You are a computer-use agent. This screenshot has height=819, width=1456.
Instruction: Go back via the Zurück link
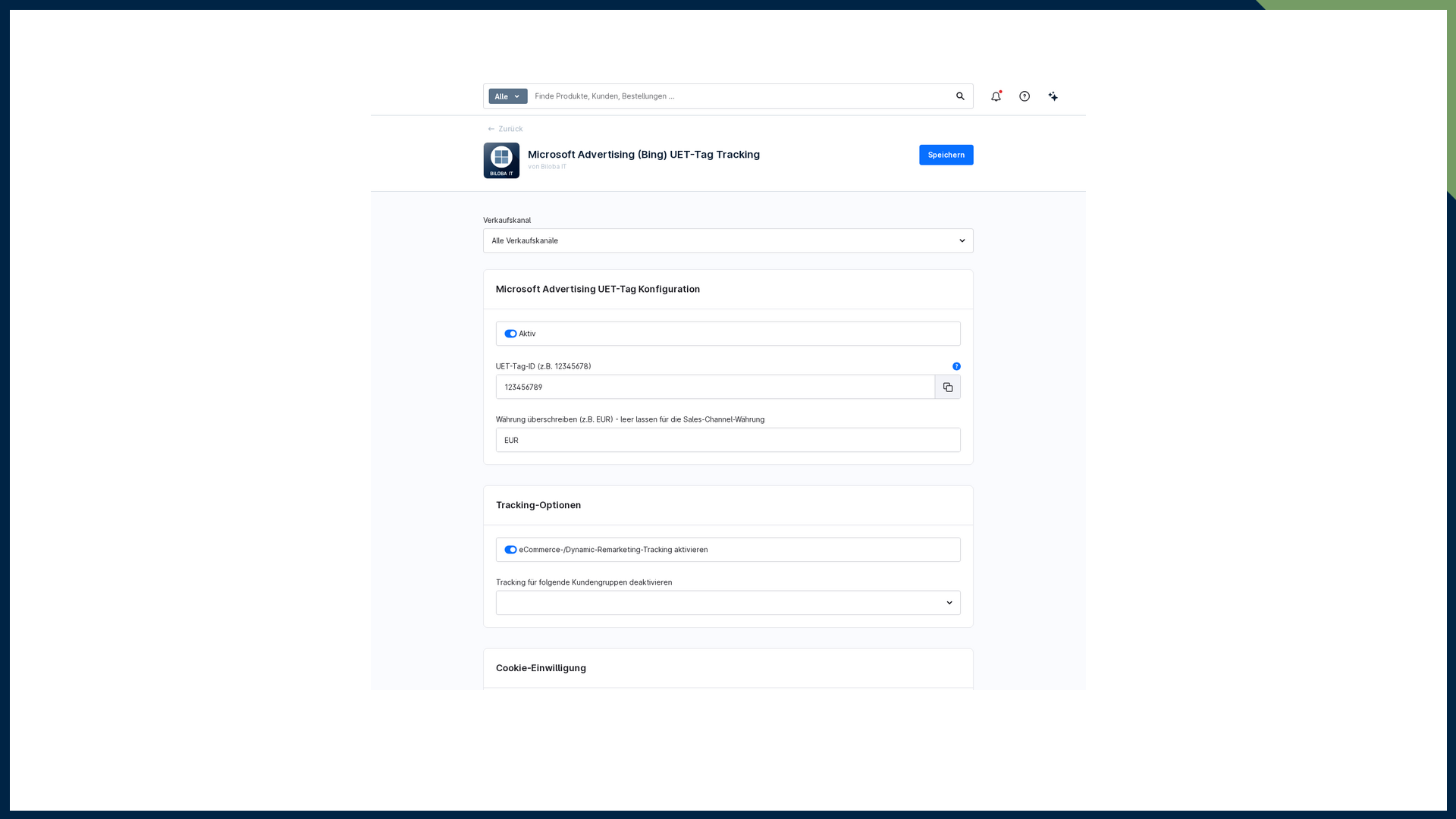[510, 129]
